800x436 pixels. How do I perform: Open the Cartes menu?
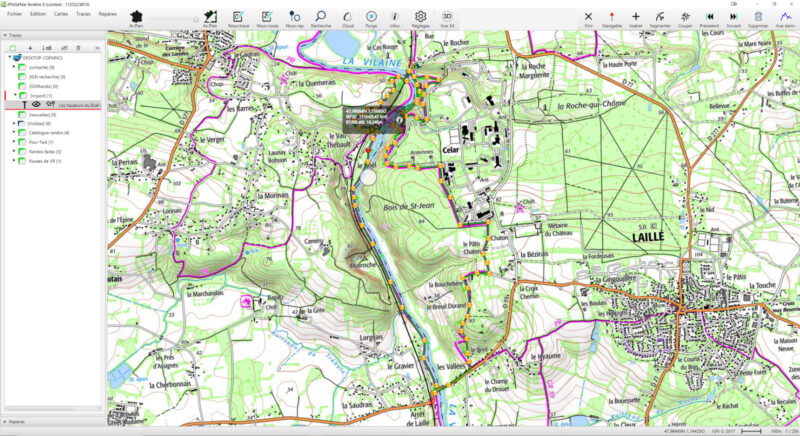coord(61,14)
